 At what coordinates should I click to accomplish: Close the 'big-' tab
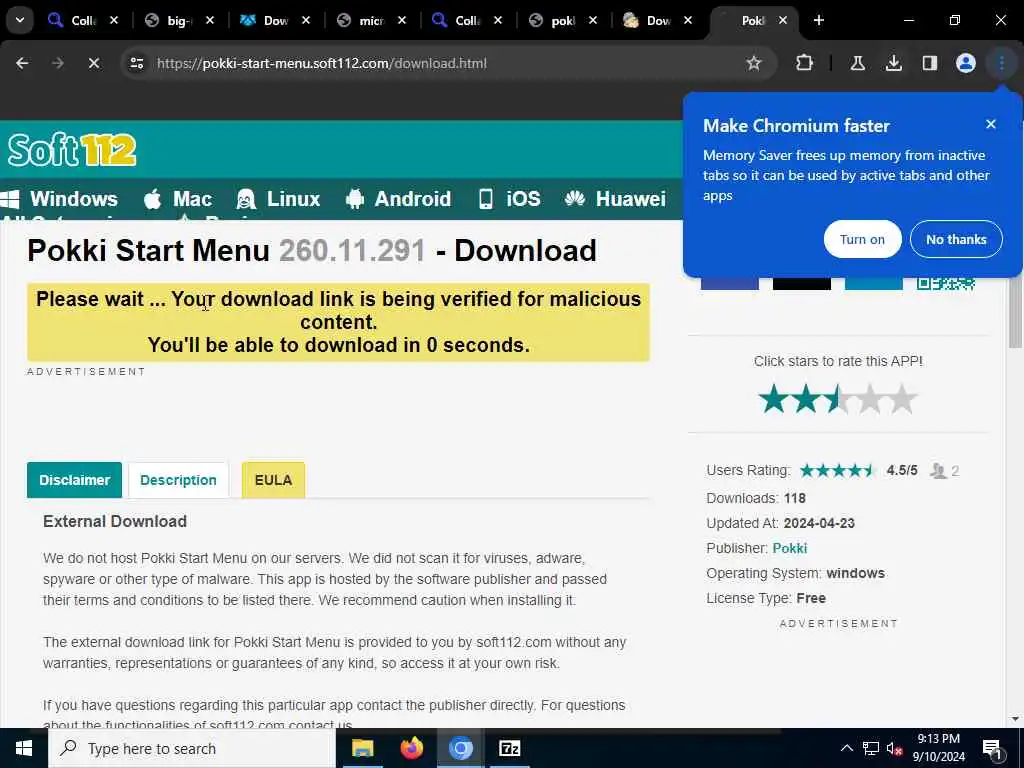[x=210, y=20]
